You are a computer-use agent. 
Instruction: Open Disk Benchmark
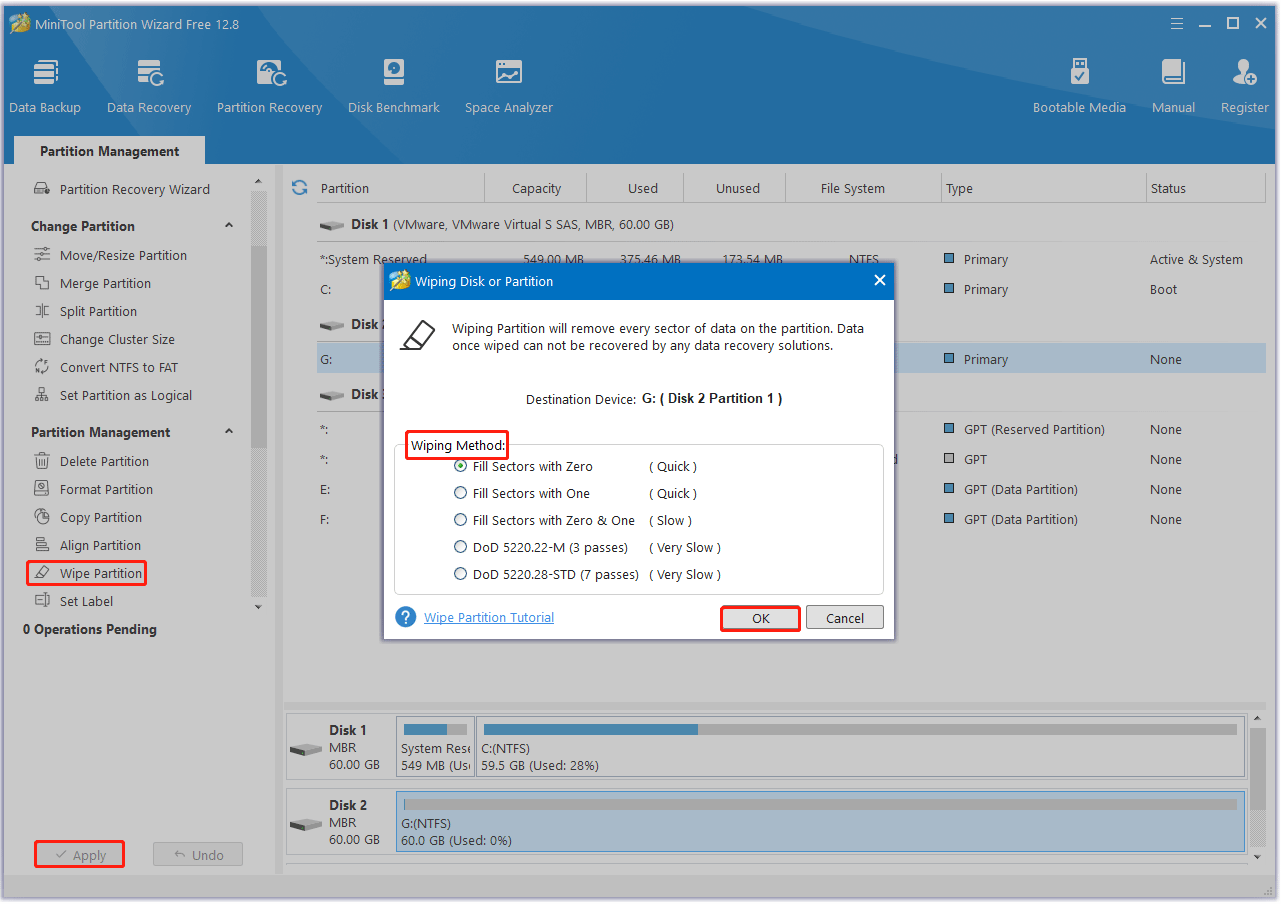[x=393, y=83]
